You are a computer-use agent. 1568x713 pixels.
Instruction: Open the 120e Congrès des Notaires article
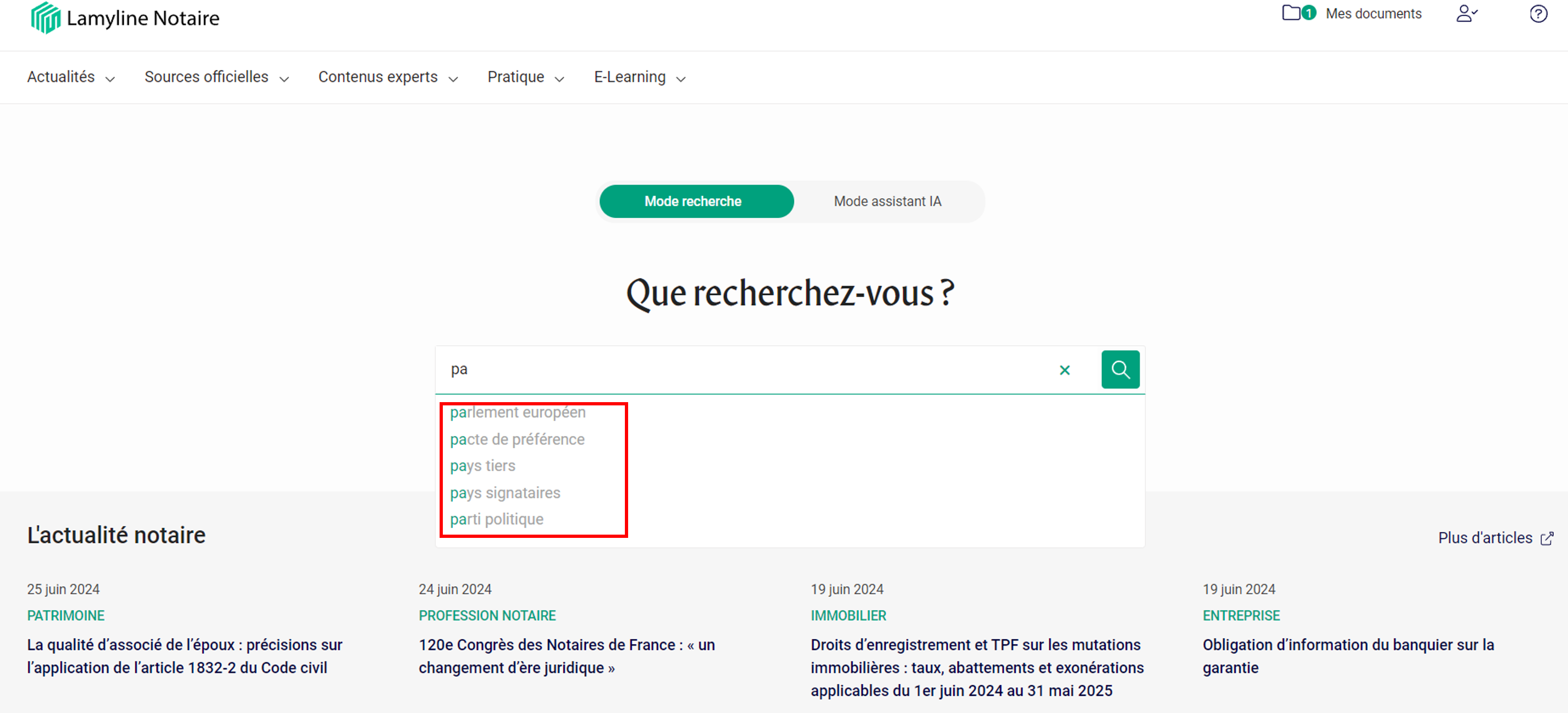point(566,656)
